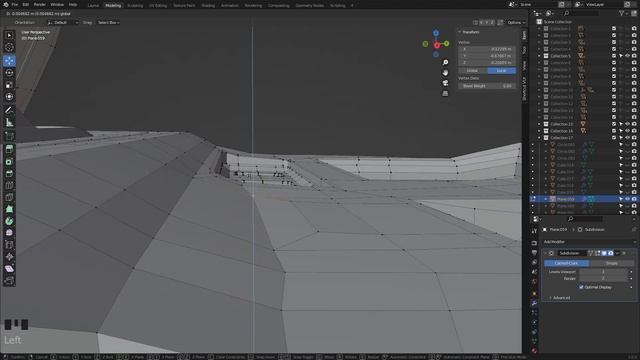Open the Modifiers wrench tab in Properties
640x360 pixels.
[534, 303]
